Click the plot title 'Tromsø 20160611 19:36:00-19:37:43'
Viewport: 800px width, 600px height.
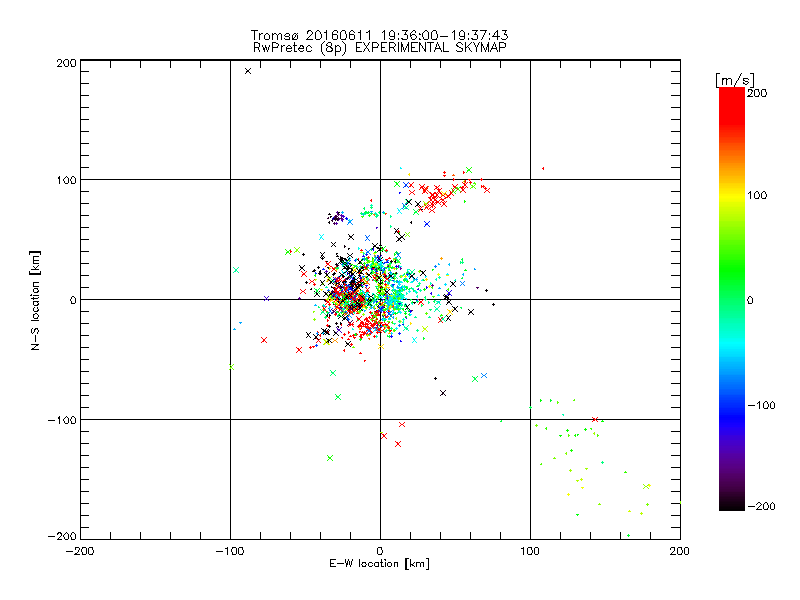click(379, 35)
